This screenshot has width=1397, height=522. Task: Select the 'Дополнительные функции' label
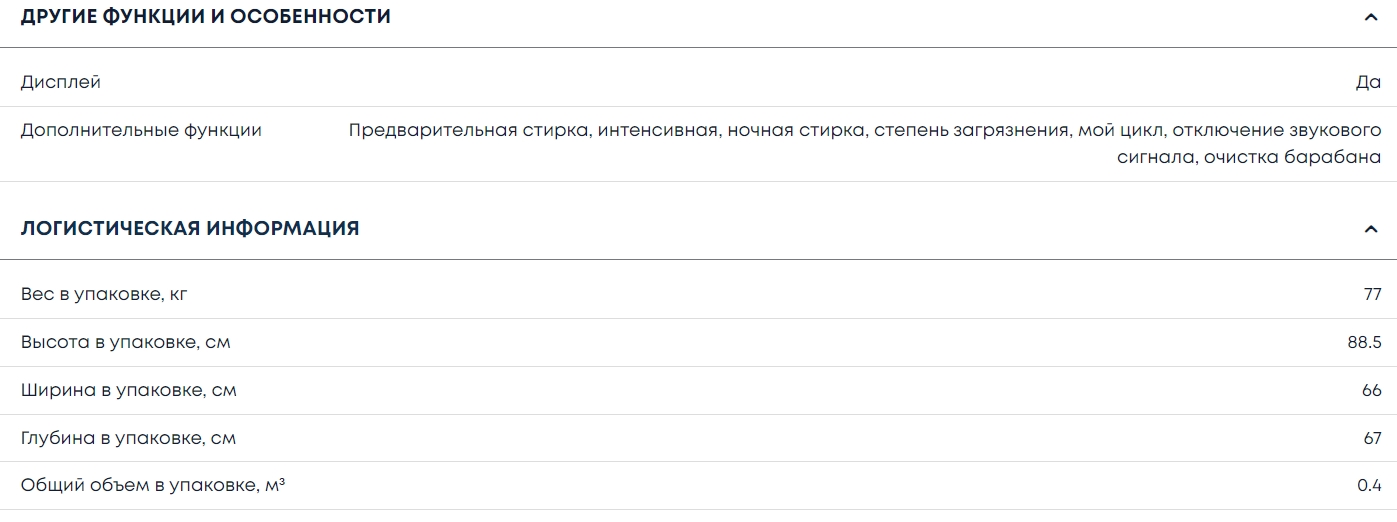(141, 130)
